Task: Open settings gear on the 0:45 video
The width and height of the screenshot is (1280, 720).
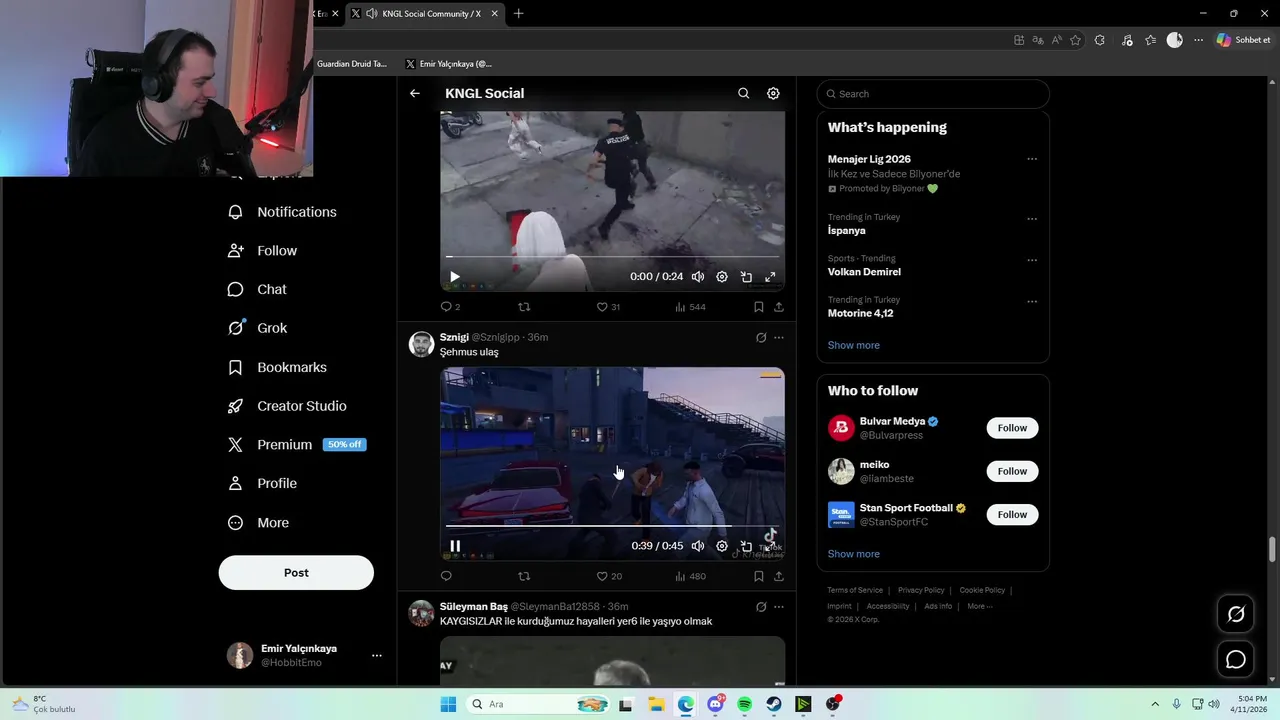Action: [x=722, y=546]
